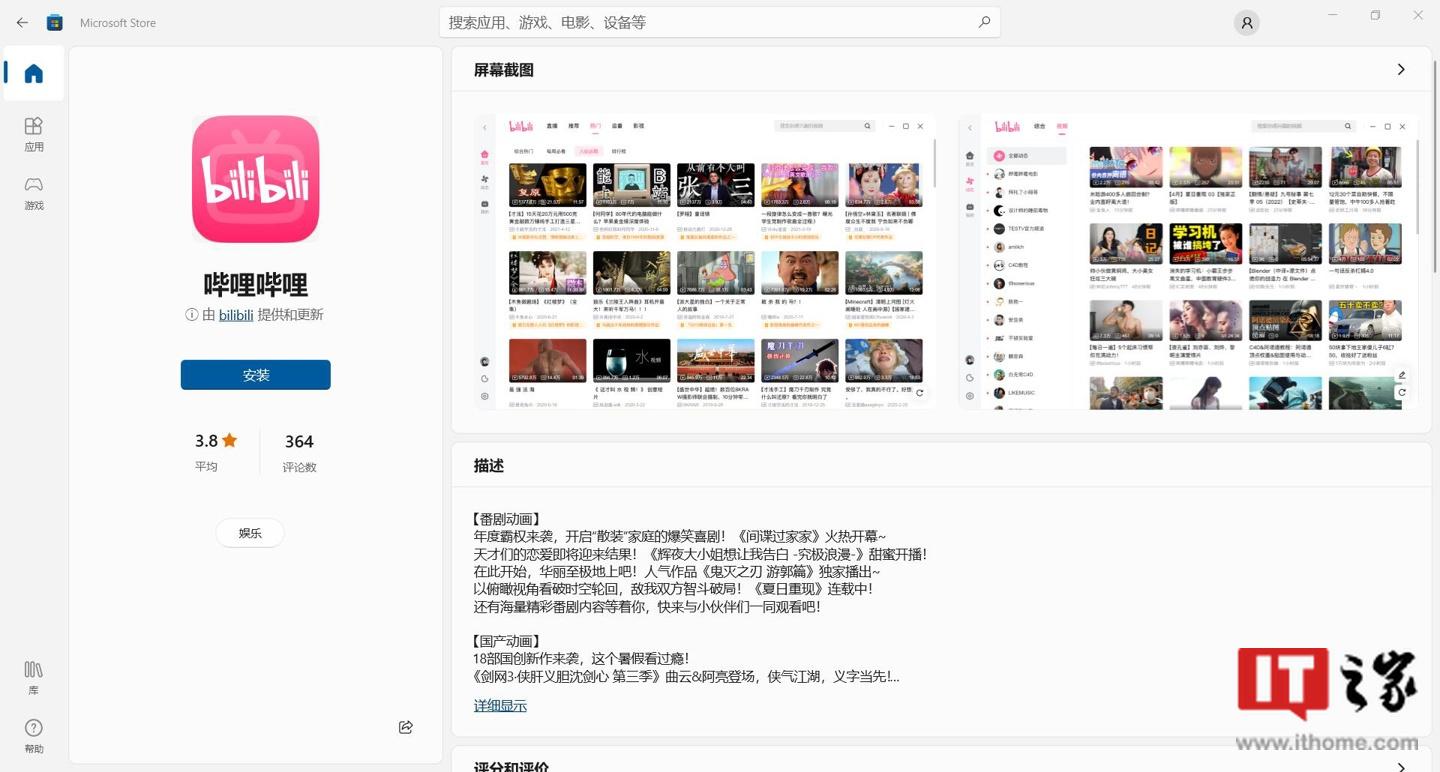Image resolution: width=1440 pixels, height=772 pixels.
Task: View the first app screenshot
Action: 703,262
